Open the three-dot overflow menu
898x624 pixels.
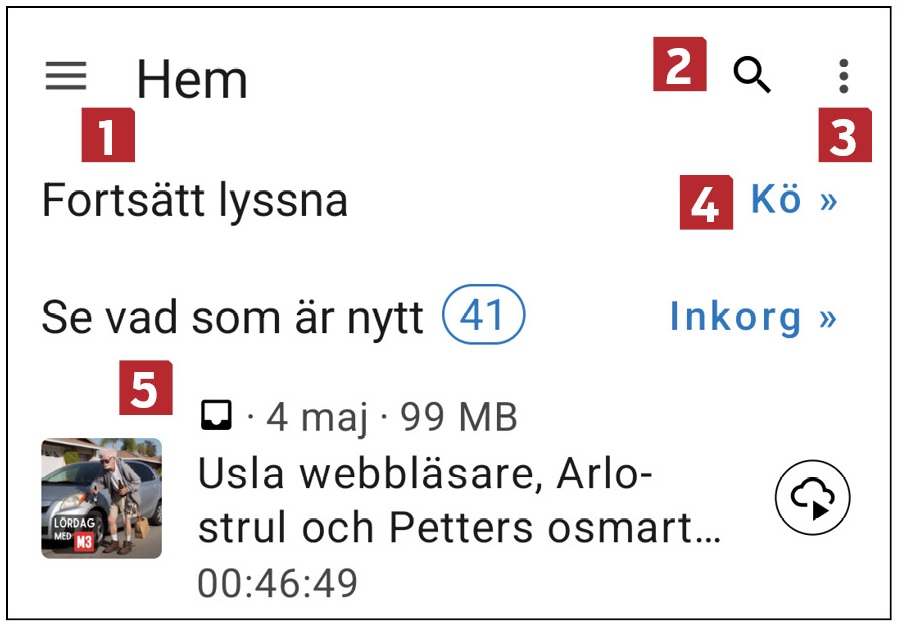coord(844,76)
